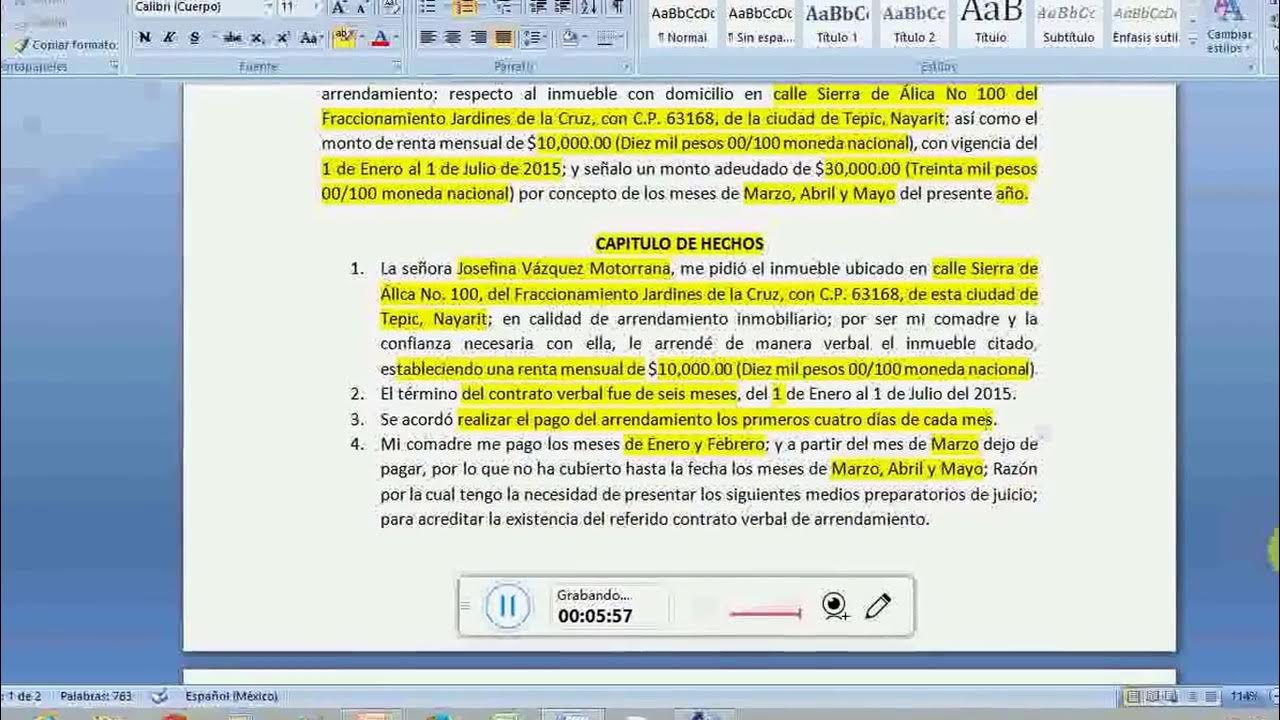This screenshot has height=720, width=1280.
Task: Change language Español (México)
Action: [x=231, y=696]
